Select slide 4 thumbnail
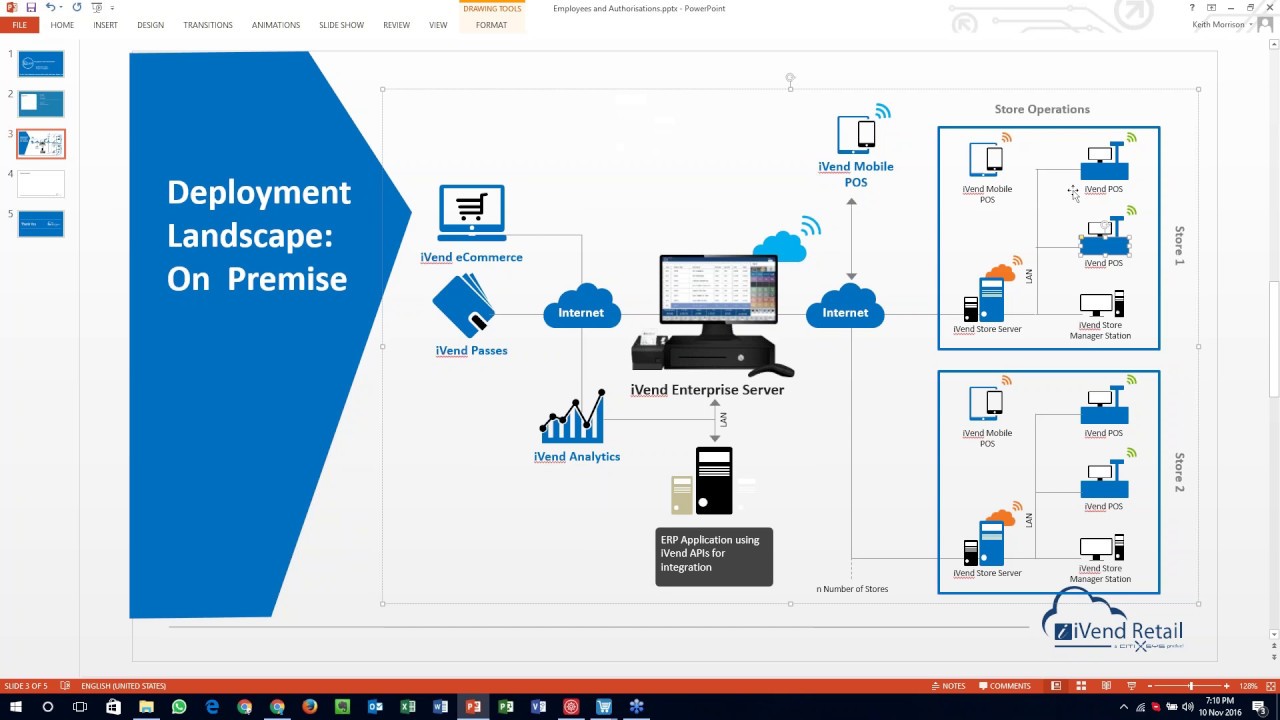 point(41,183)
